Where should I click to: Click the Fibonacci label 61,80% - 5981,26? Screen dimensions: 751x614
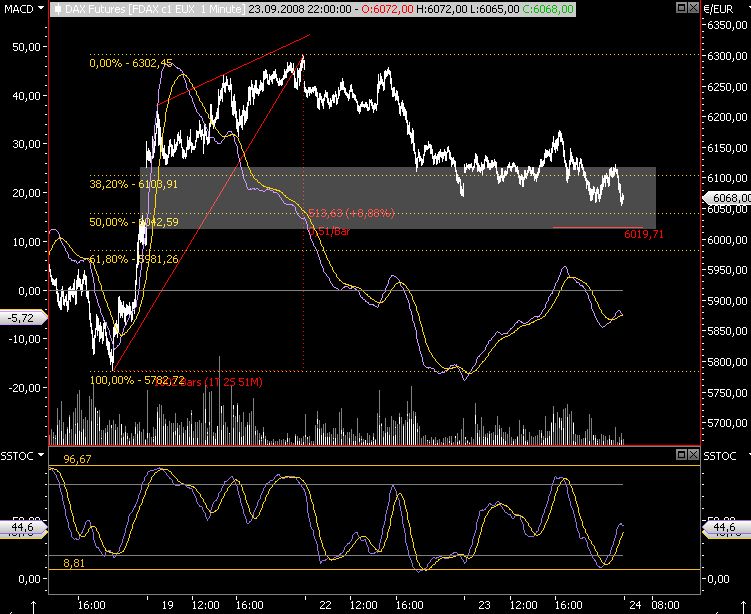coord(134,259)
